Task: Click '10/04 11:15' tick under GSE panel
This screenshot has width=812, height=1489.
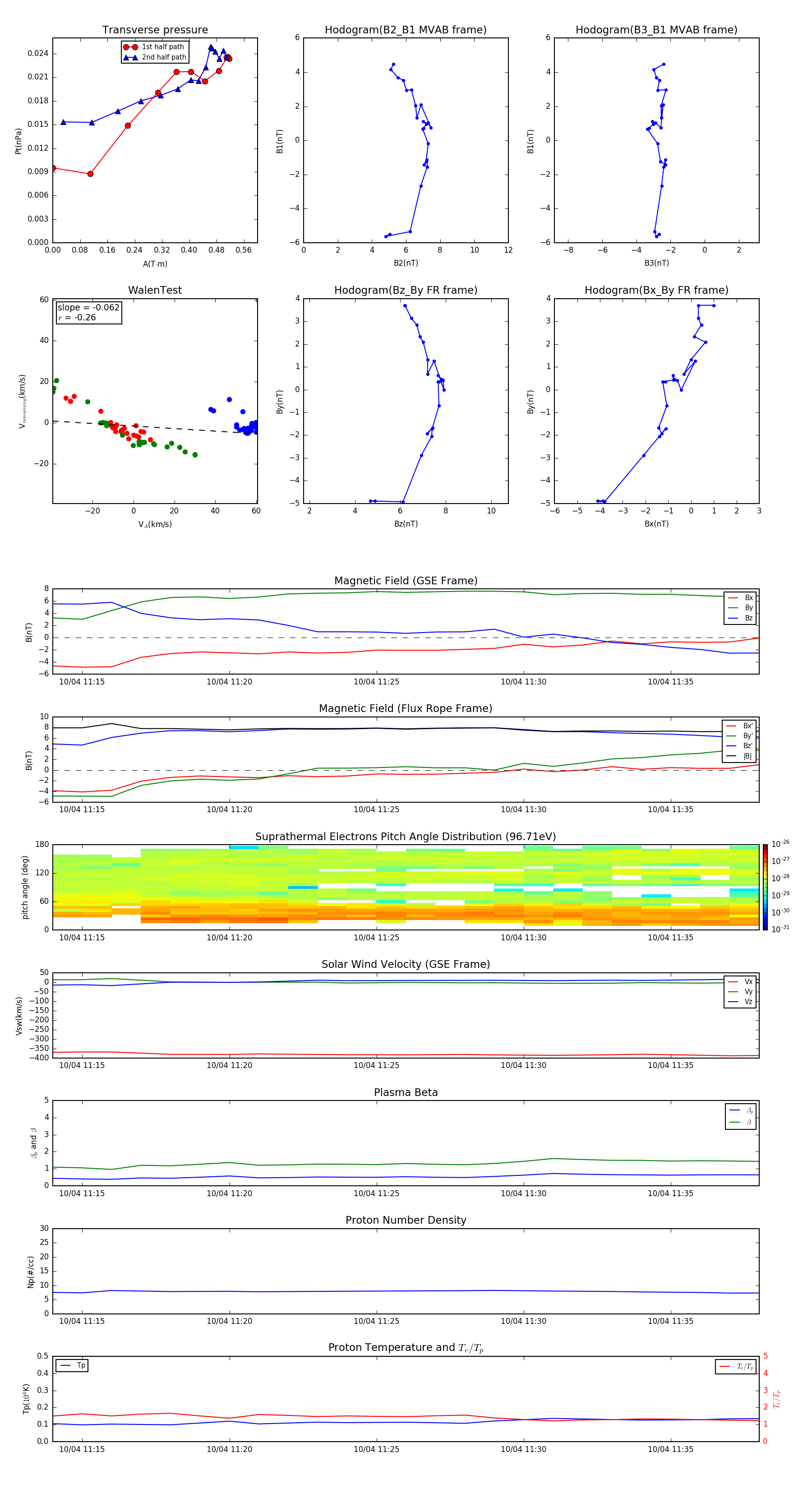Action: [82, 682]
